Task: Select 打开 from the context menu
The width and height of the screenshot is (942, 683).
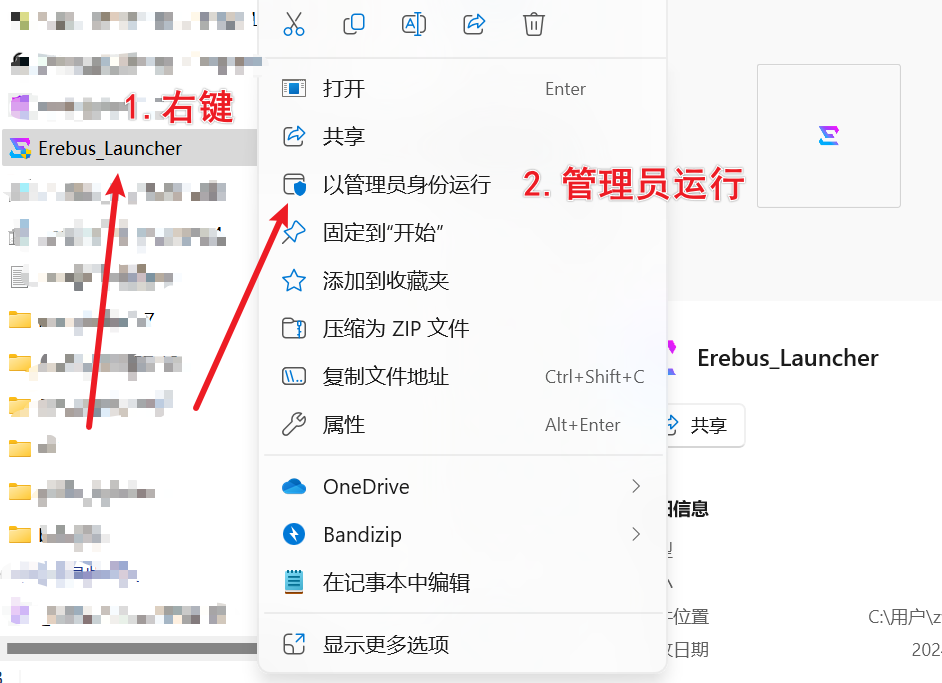Action: 344,89
